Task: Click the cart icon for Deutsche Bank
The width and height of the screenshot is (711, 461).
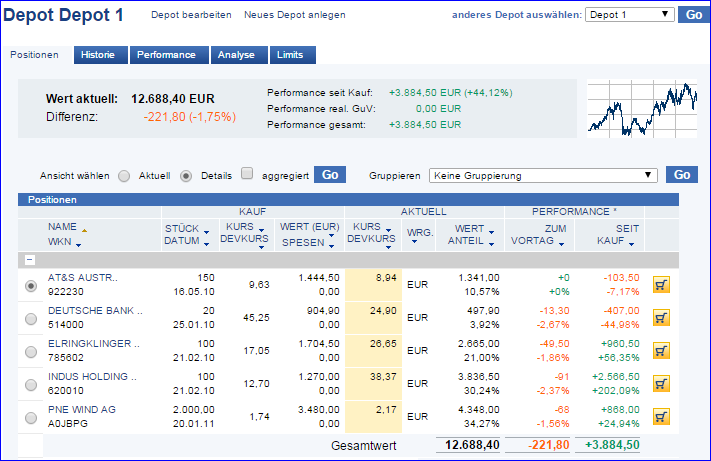Action: pyautogui.click(x=661, y=318)
